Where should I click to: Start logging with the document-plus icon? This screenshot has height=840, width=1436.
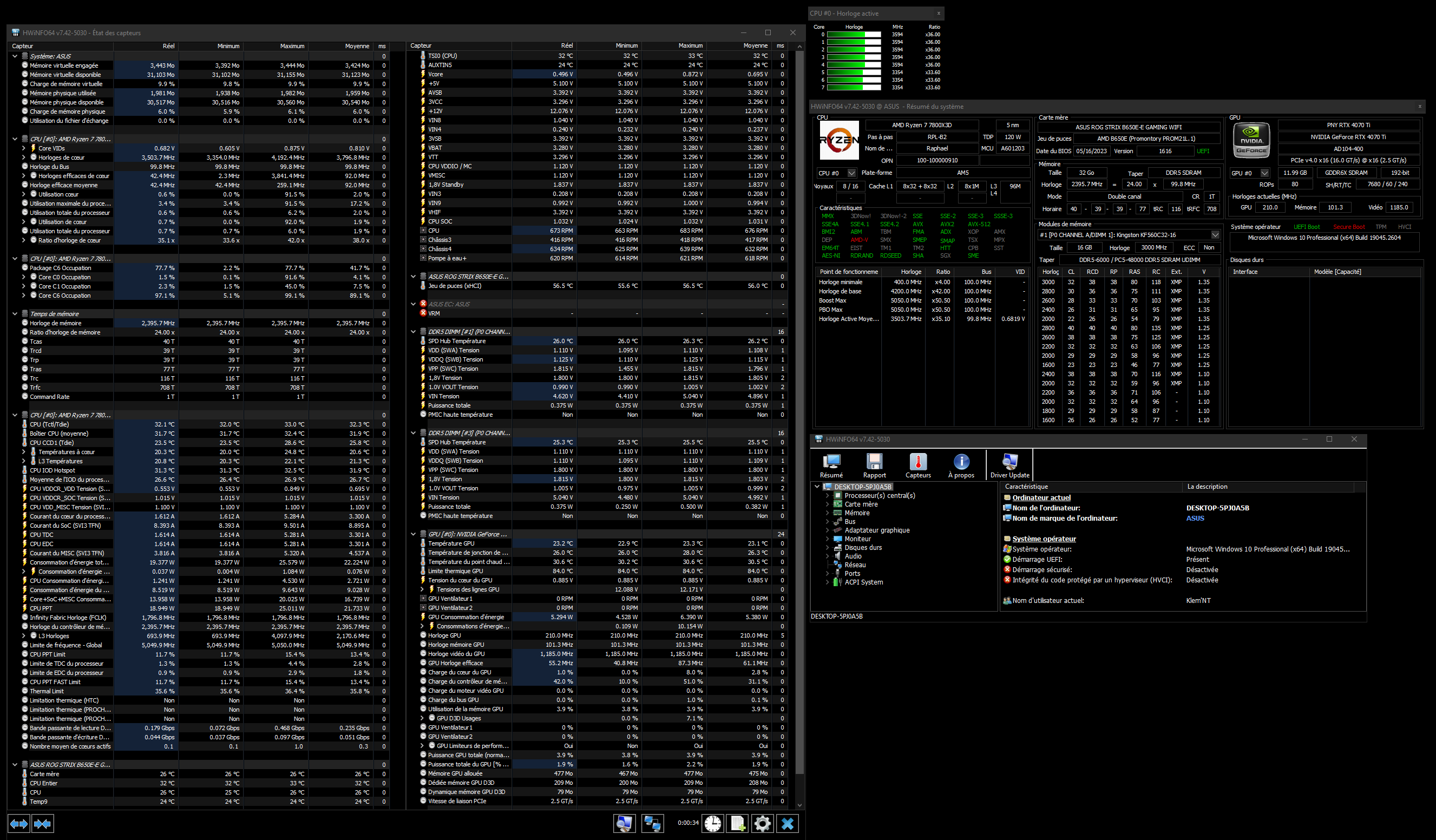click(738, 823)
